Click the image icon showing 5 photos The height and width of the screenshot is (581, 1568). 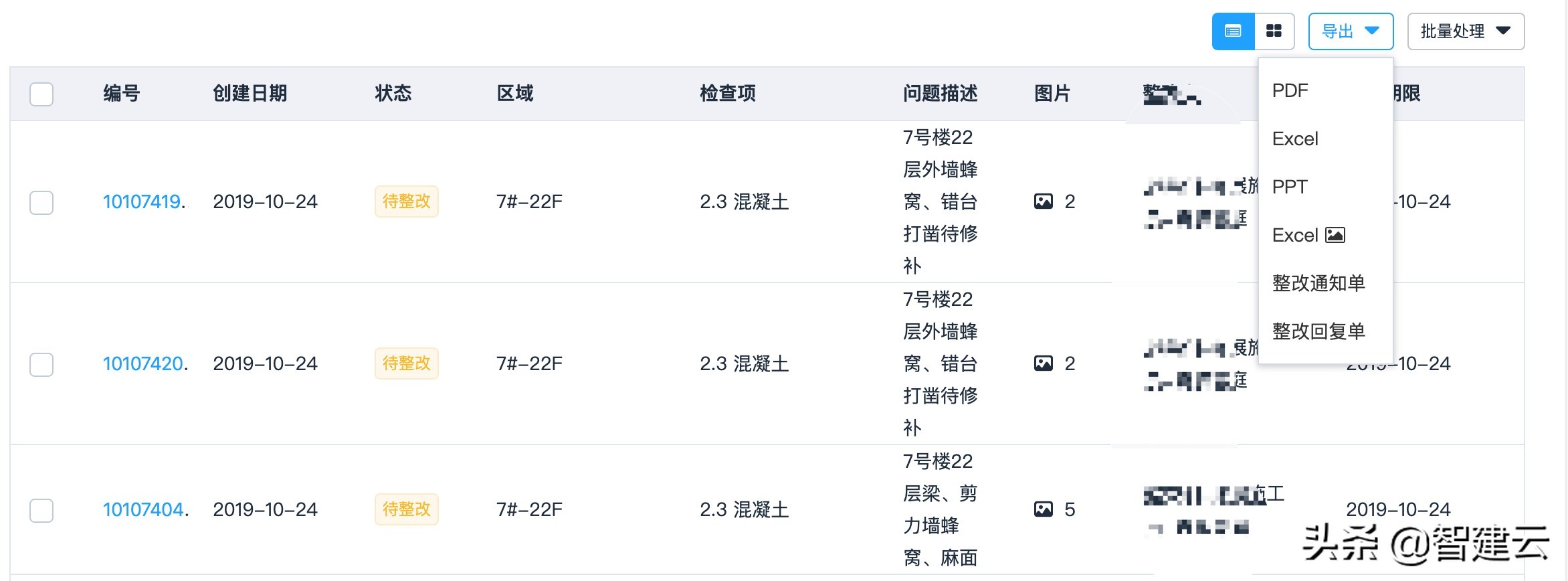[1043, 509]
